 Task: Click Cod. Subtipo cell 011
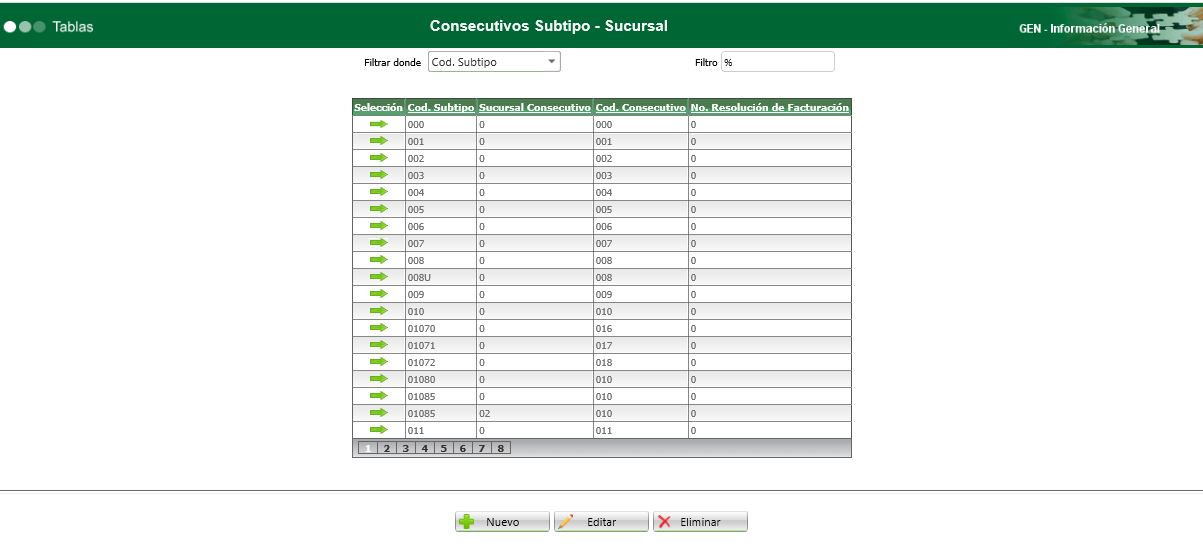tap(440, 430)
